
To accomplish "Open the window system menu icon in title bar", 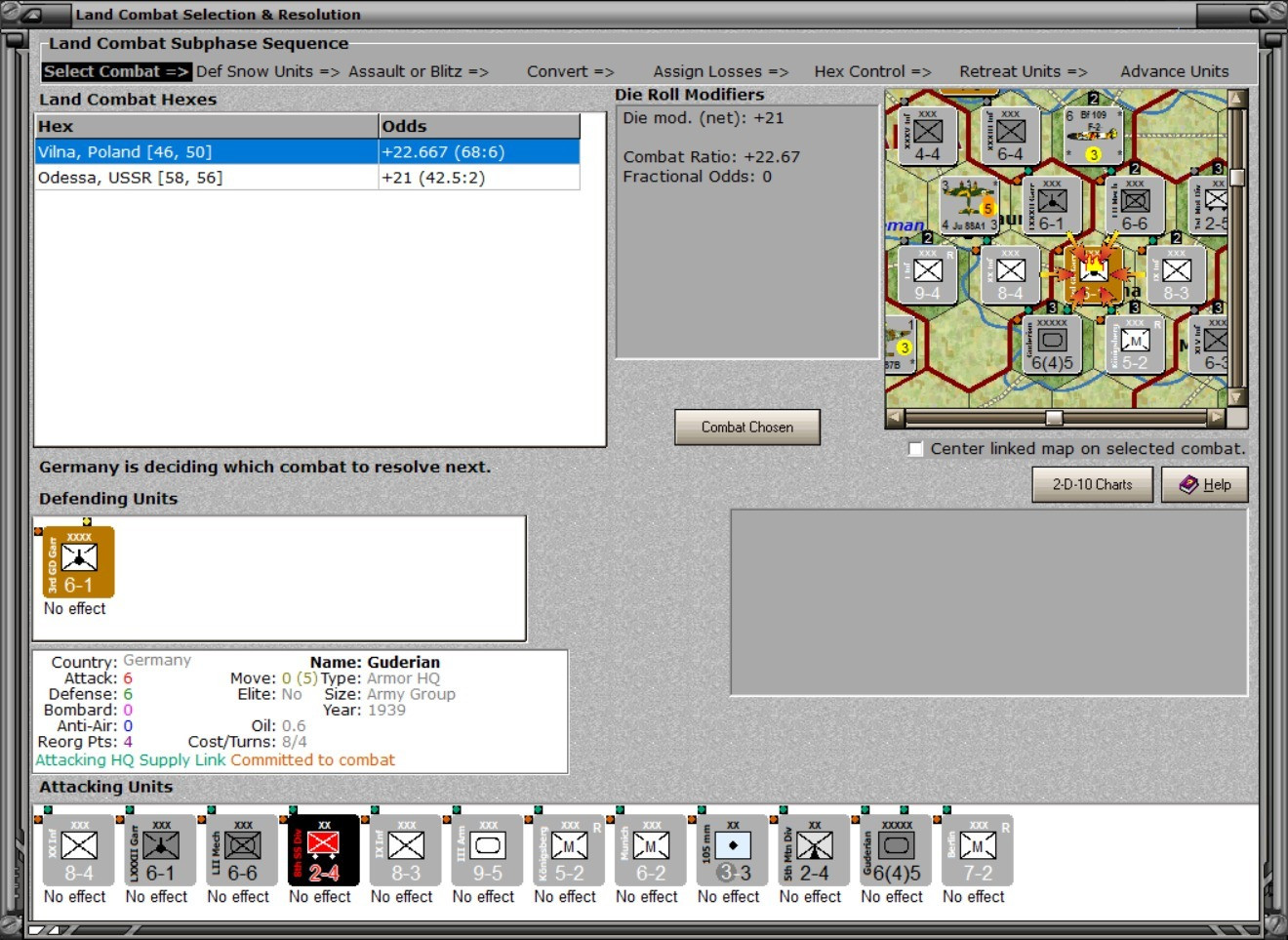I will point(31,15).
